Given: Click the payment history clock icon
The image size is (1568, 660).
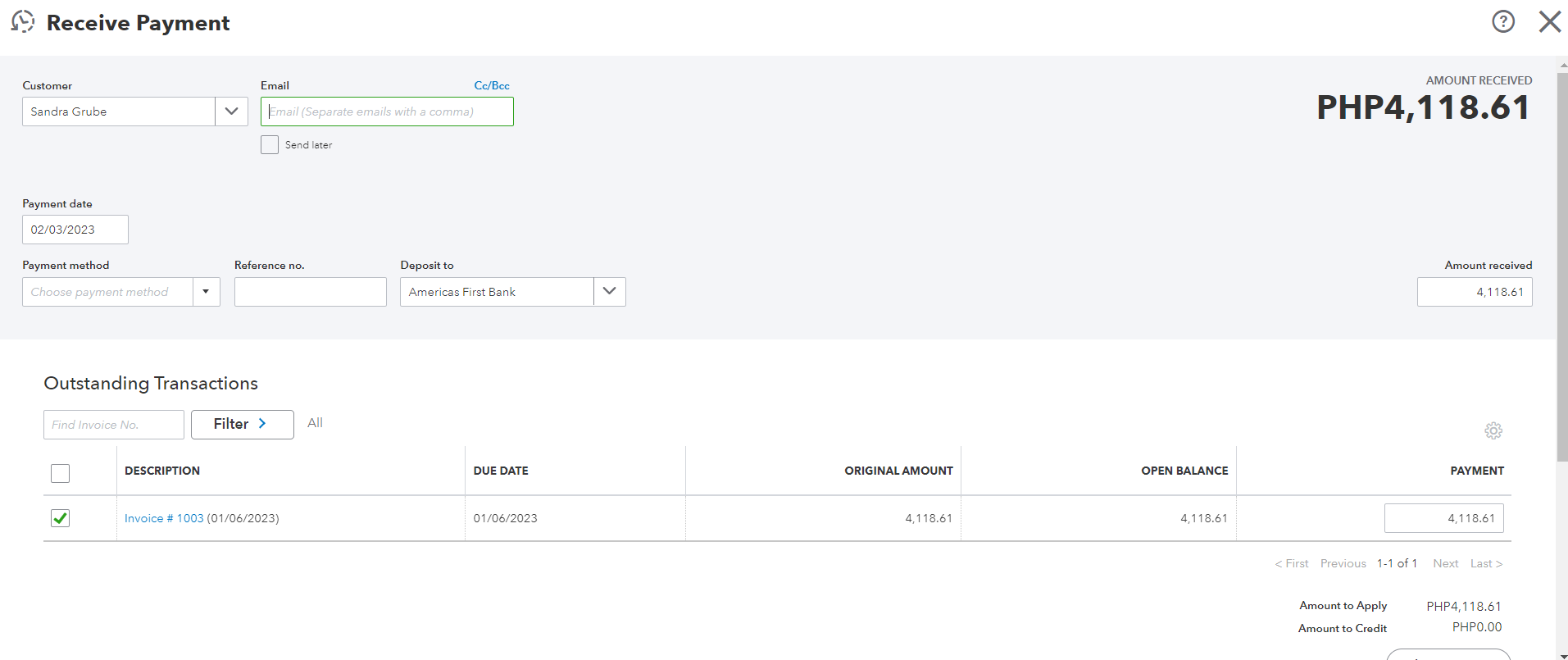Looking at the screenshot, I should coord(23,22).
